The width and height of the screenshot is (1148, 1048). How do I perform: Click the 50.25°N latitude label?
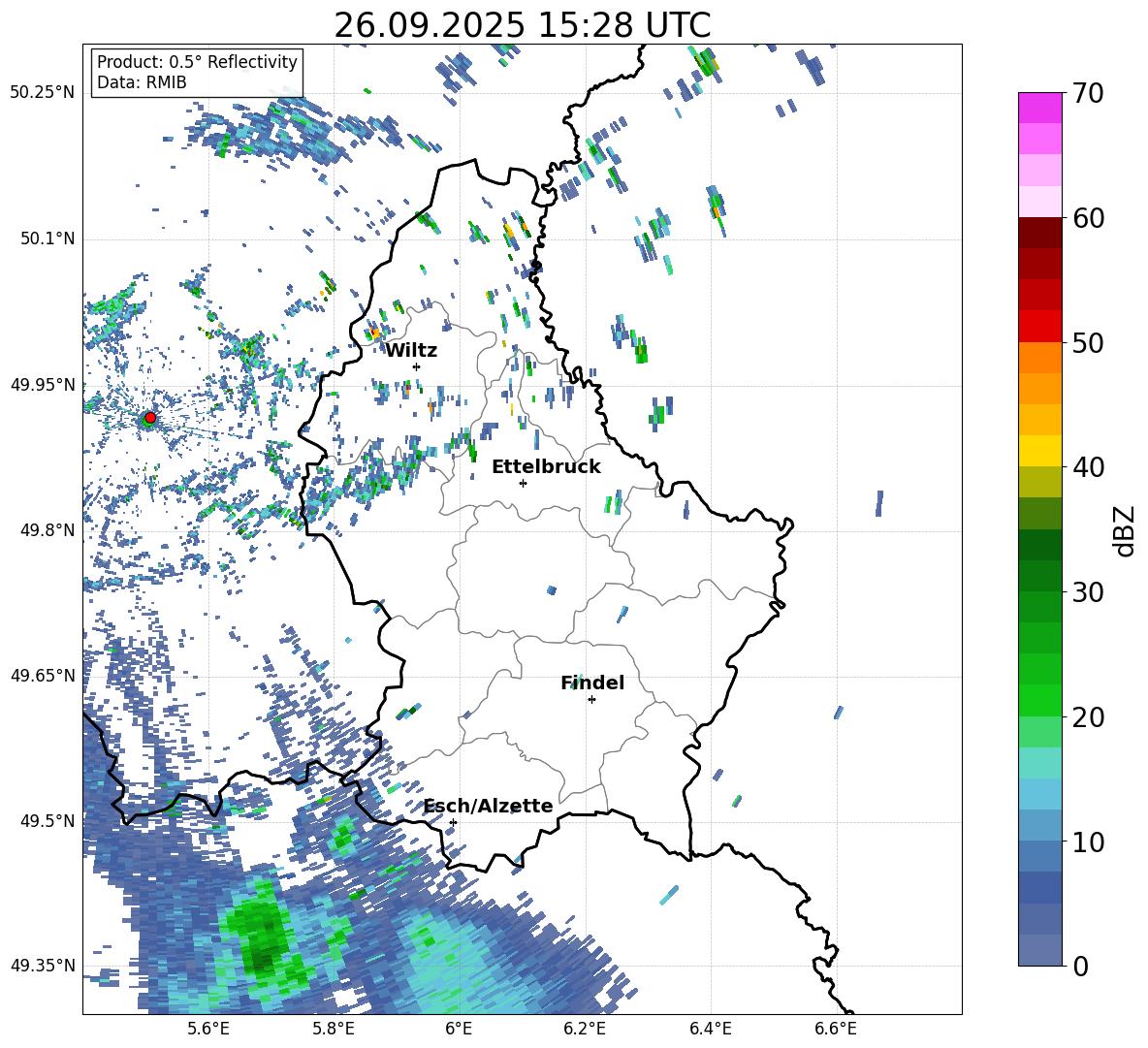tap(43, 93)
